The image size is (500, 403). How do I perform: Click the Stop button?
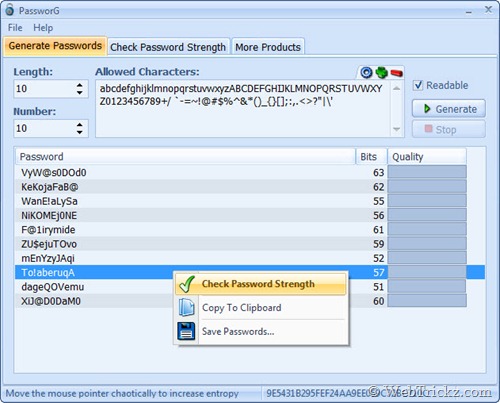[449, 129]
